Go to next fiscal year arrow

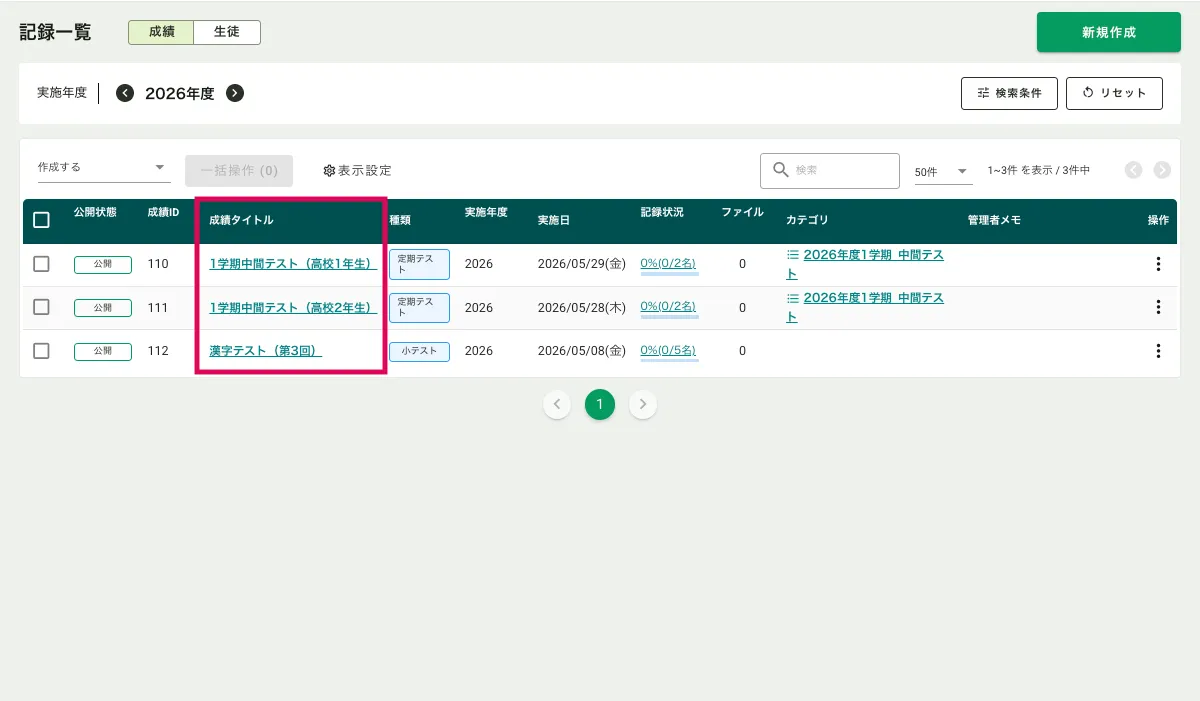tap(235, 93)
